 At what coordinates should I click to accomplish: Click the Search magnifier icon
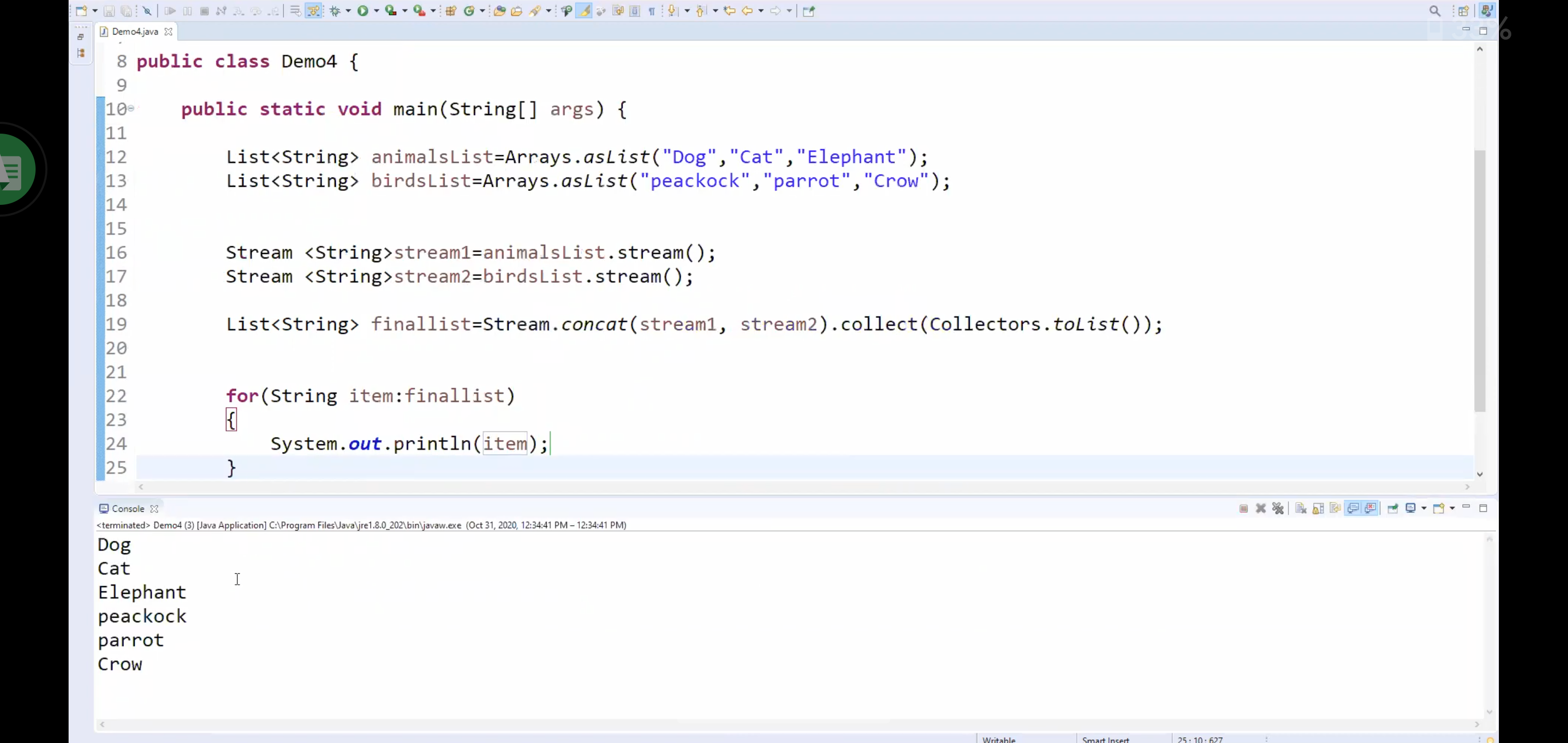1435,11
